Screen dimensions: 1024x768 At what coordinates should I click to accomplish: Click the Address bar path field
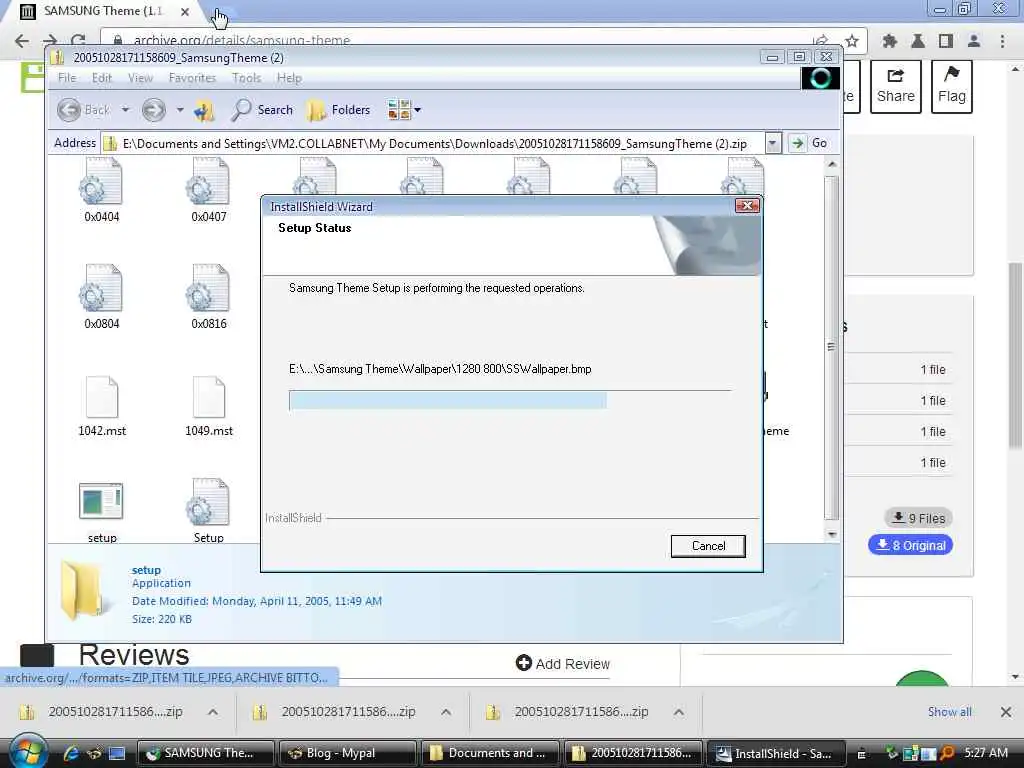433,144
